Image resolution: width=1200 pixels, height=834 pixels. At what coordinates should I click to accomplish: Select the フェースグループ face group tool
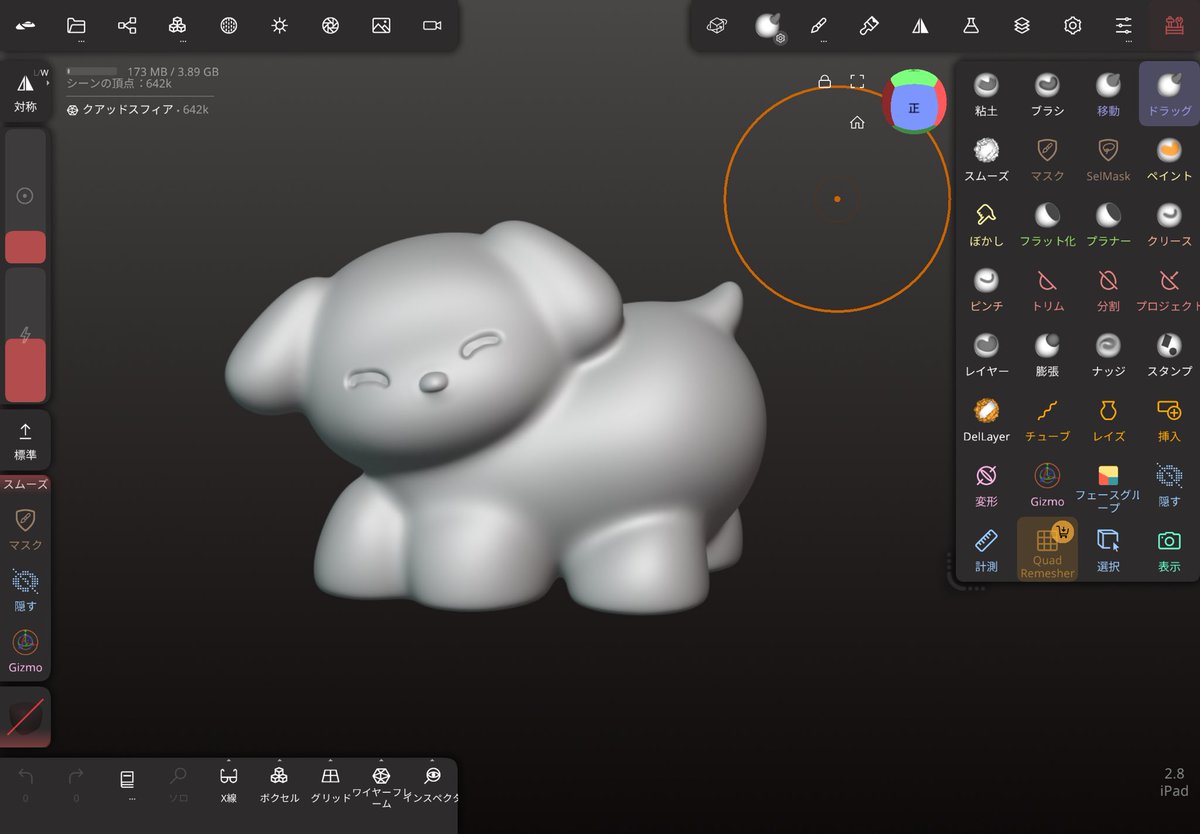coord(1108,487)
